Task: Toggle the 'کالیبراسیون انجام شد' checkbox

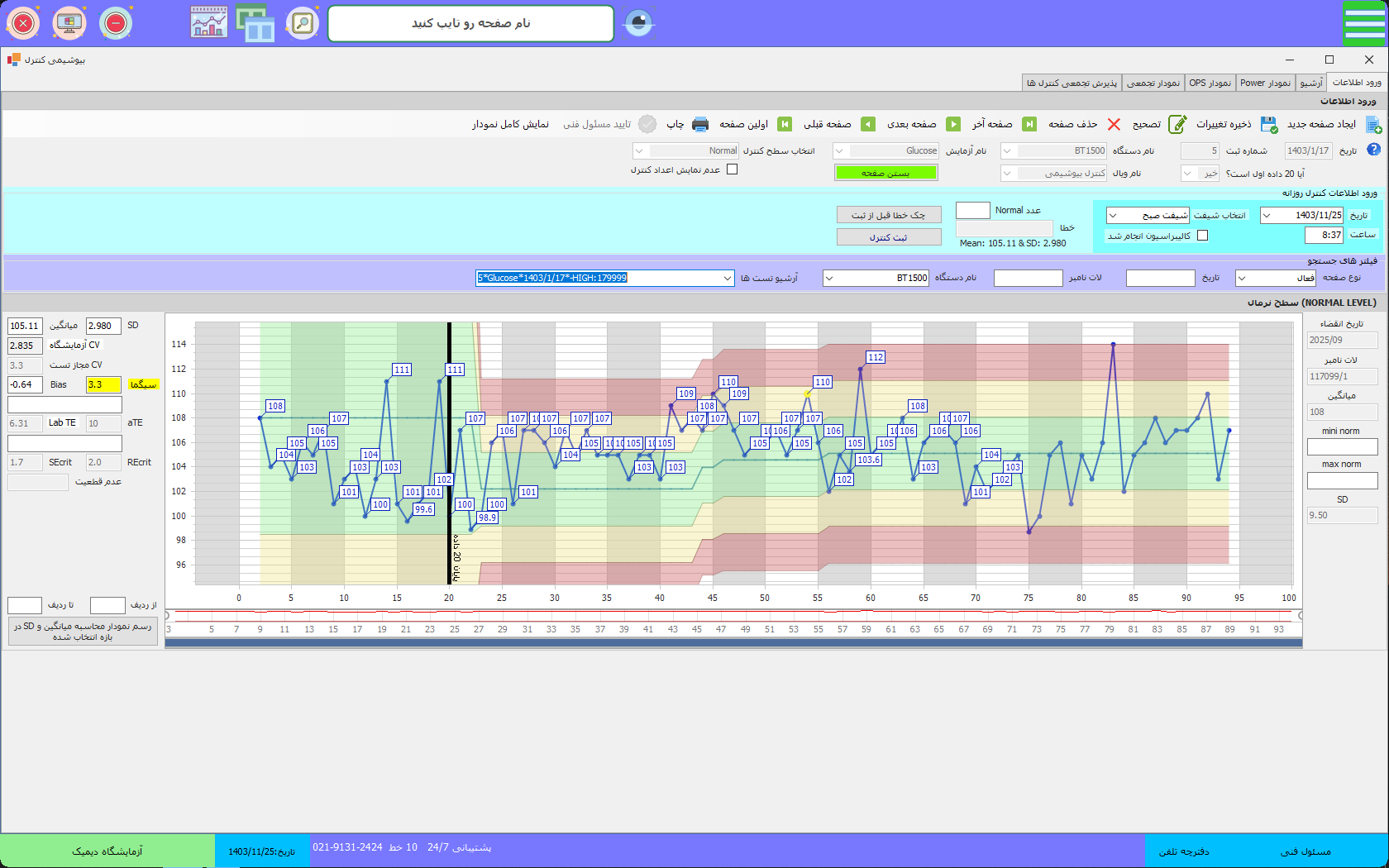Action: tap(1202, 236)
